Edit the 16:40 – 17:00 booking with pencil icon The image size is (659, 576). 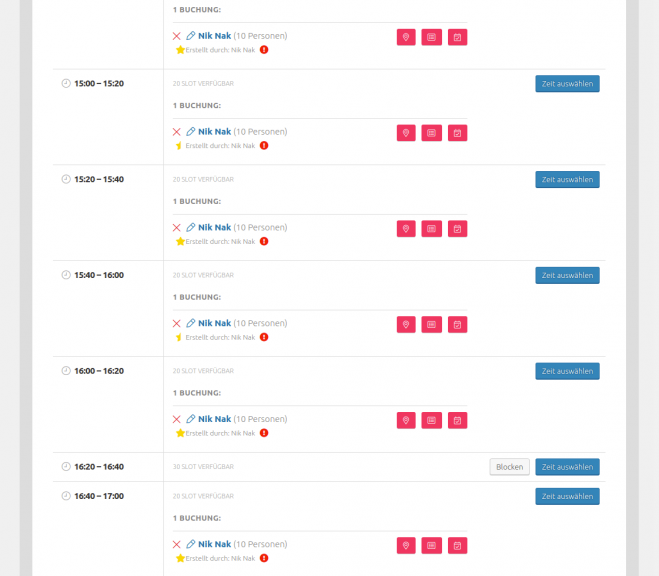[x=191, y=545]
